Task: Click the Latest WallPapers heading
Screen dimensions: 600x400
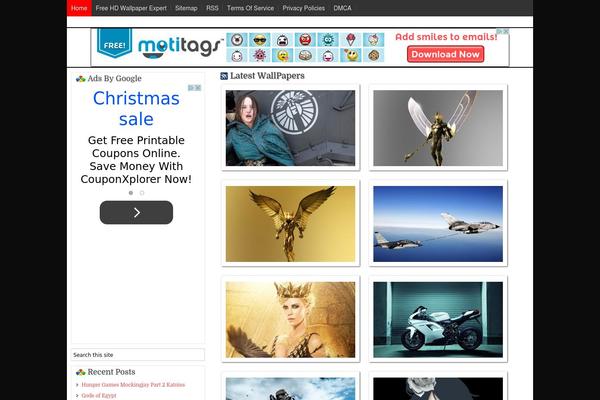Action: (x=267, y=76)
